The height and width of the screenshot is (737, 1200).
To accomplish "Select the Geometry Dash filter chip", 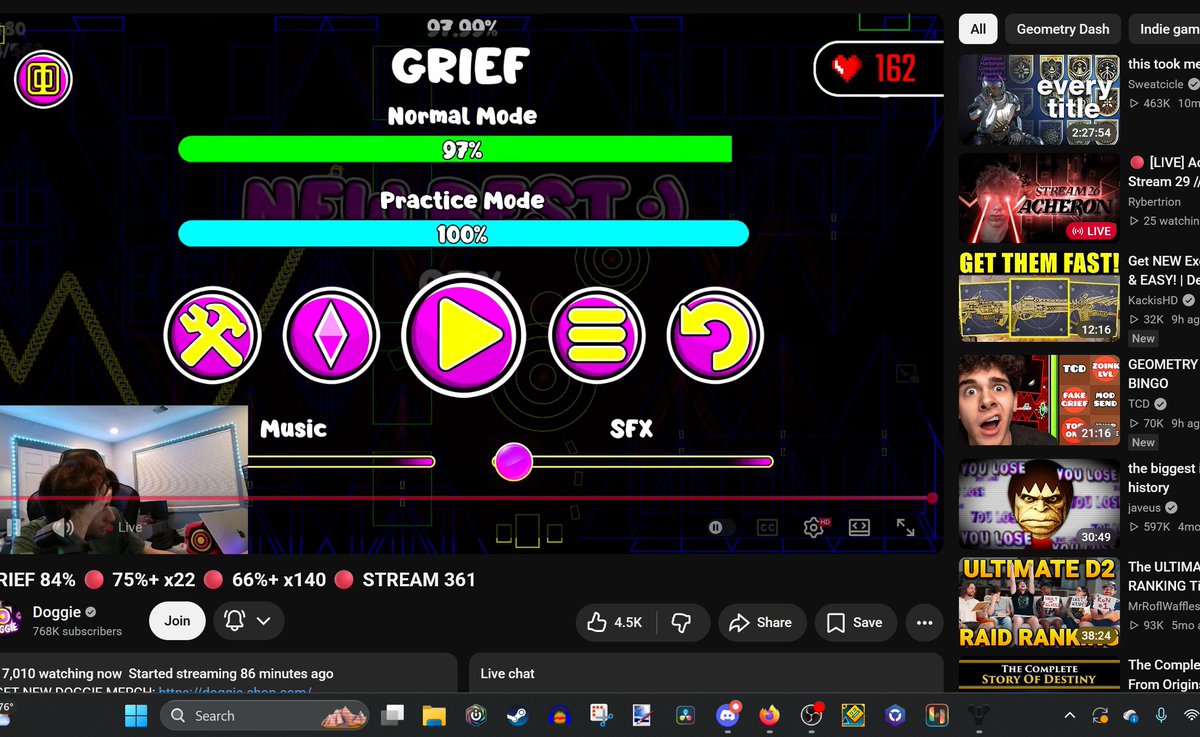I will (1063, 29).
